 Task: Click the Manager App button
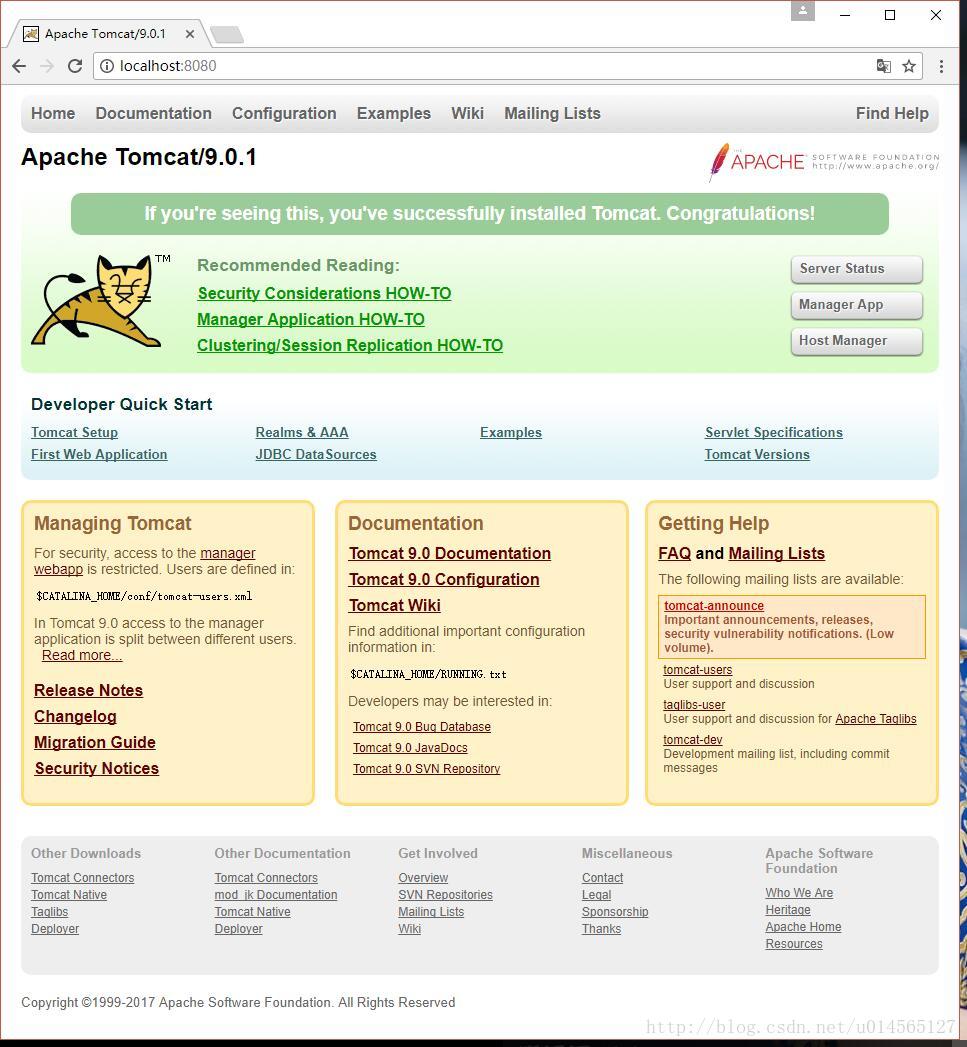857,305
